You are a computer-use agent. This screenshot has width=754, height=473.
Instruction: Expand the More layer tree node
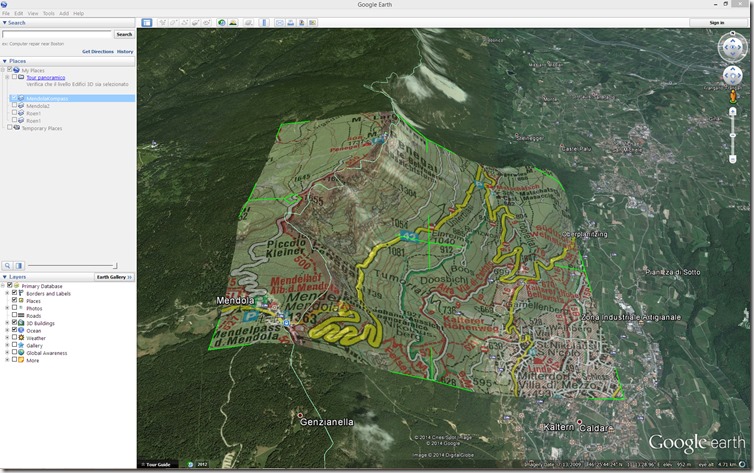pos(7,360)
